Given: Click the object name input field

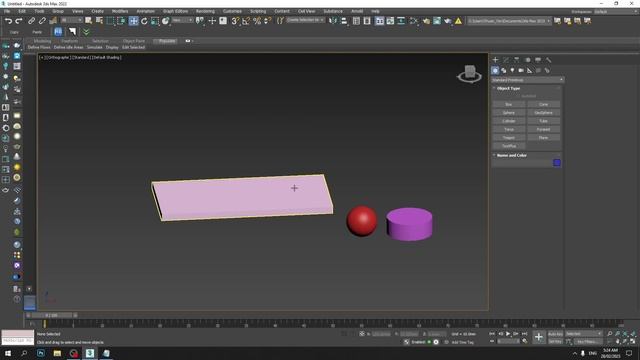Looking at the screenshot, I should tap(522, 163).
